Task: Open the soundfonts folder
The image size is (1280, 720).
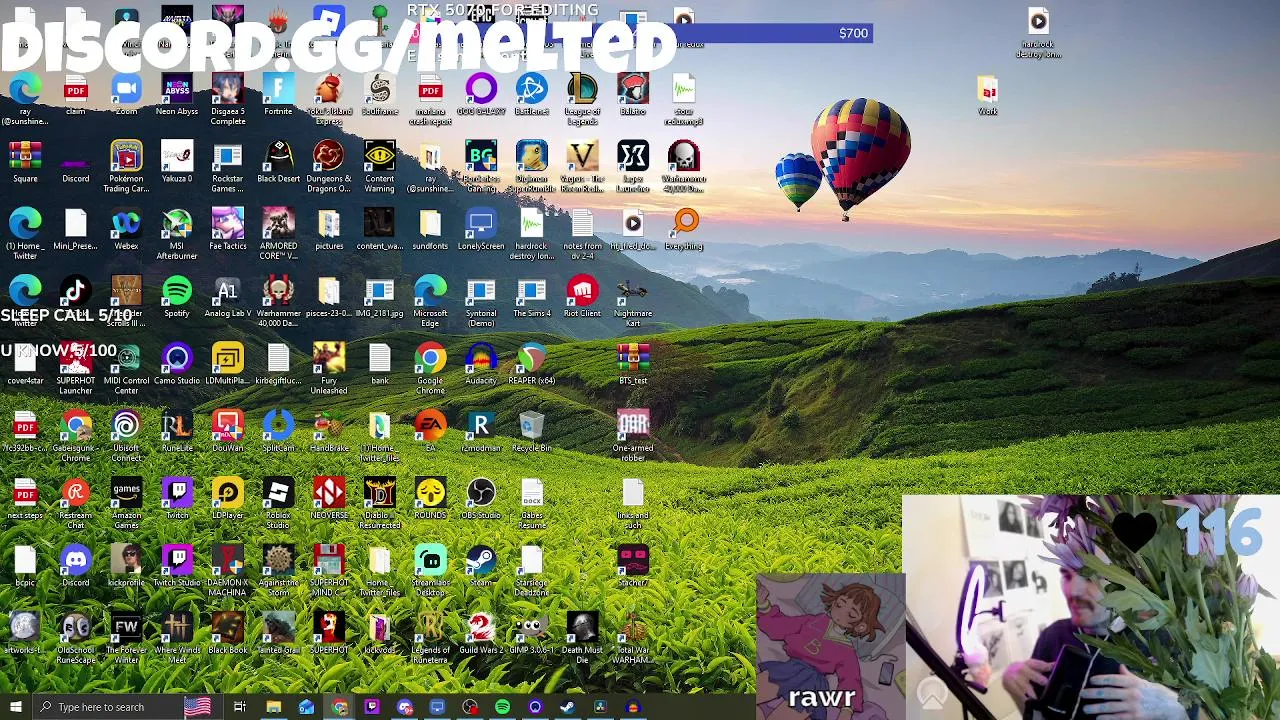Action: (430, 229)
